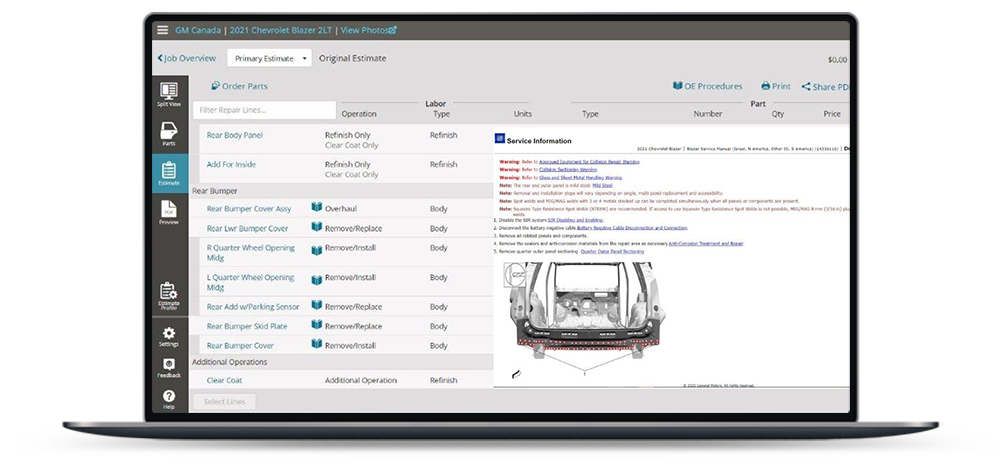Open Settings gear icon
Screen dimensions: 1000x467
169,337
